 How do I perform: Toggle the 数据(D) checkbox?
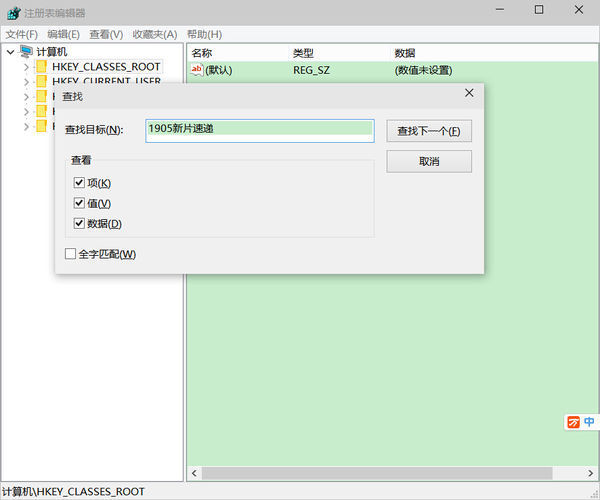pos(79,223)
